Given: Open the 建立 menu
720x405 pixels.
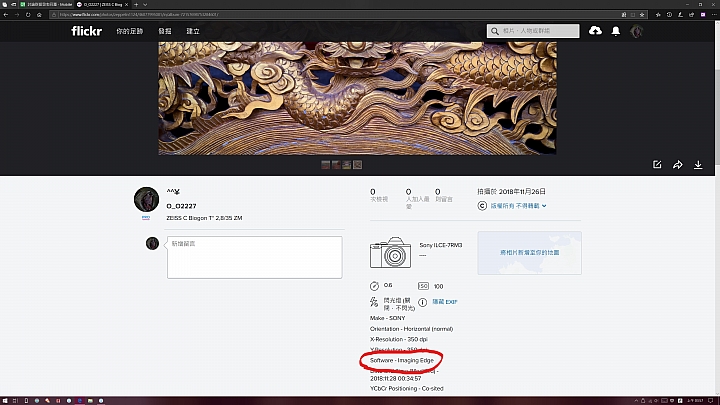Looking at the screenshot, I should pyautogui.click(x=193, y=31).
